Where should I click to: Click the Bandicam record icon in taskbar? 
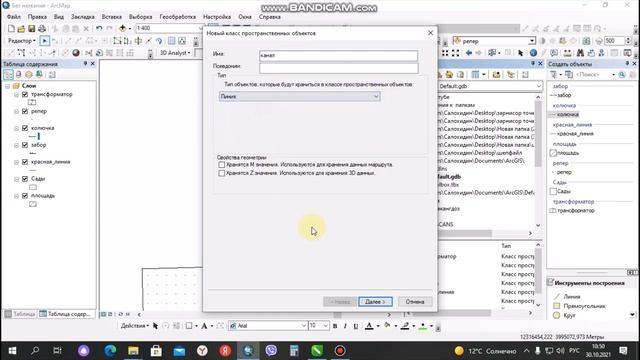coord(340,350)
